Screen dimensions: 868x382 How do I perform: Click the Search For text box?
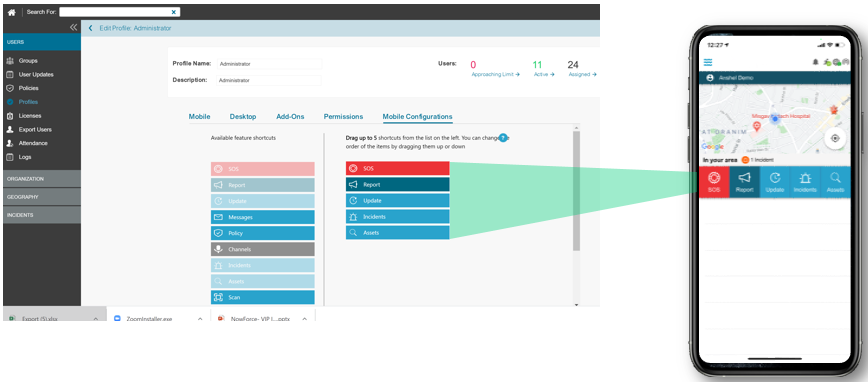click(119, 12)
